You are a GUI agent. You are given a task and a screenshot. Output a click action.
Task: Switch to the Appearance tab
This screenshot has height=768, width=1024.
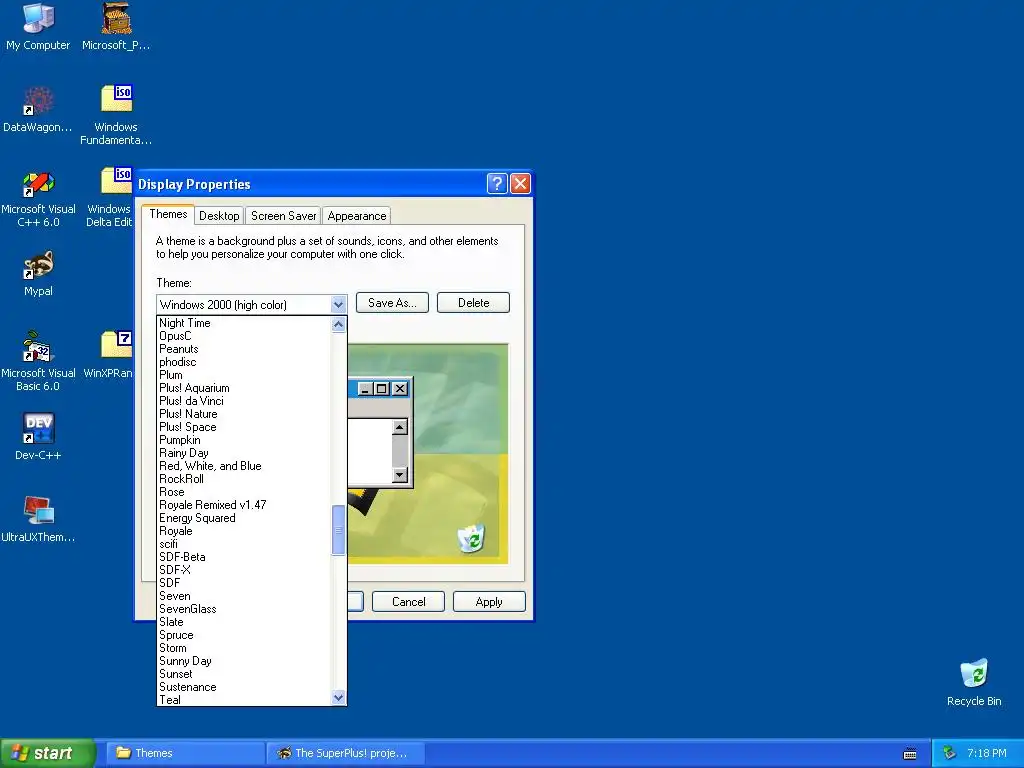pyautogui.click(x=357, y=216)
